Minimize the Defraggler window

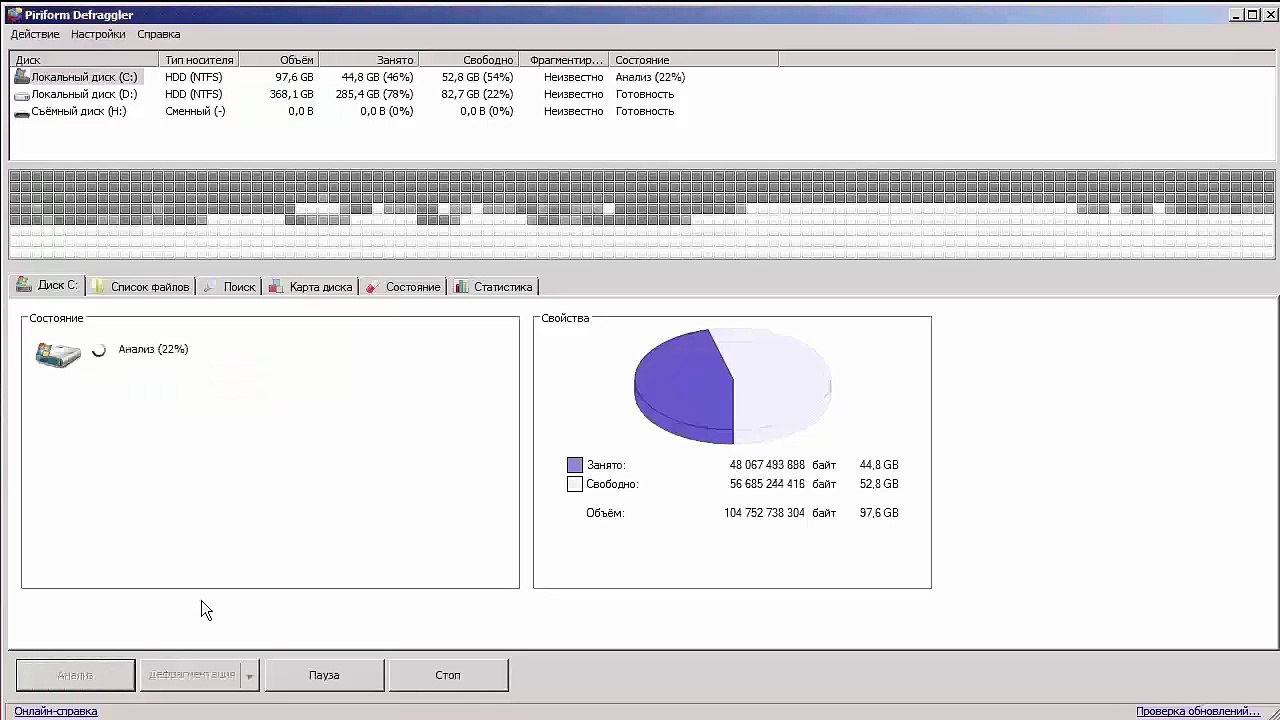point(1236,15)
